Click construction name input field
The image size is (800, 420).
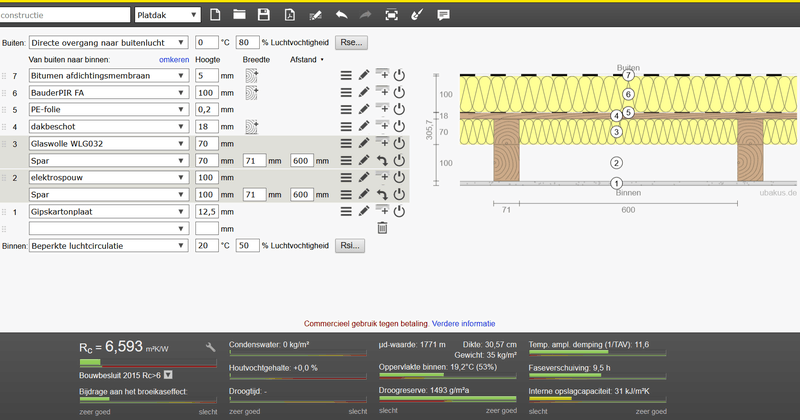pyautogui.click(x=65, y=15)
